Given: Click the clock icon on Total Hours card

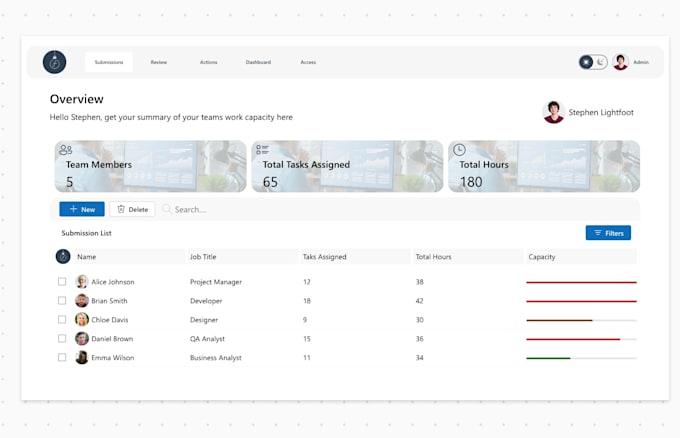Looking at the screenshot, I should coord(459,150).
